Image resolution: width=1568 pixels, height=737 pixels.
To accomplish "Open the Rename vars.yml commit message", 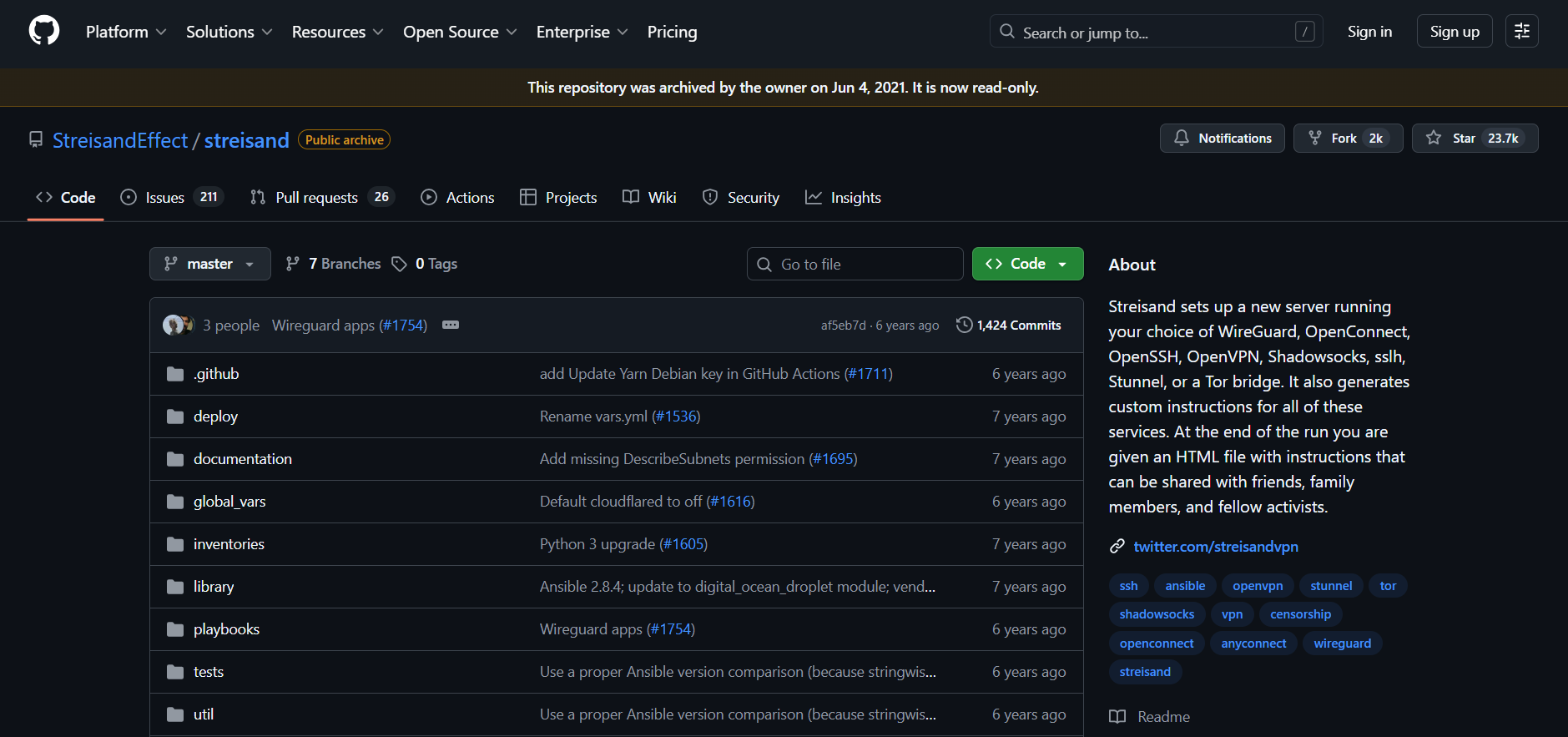I will [x=593, y=416].
